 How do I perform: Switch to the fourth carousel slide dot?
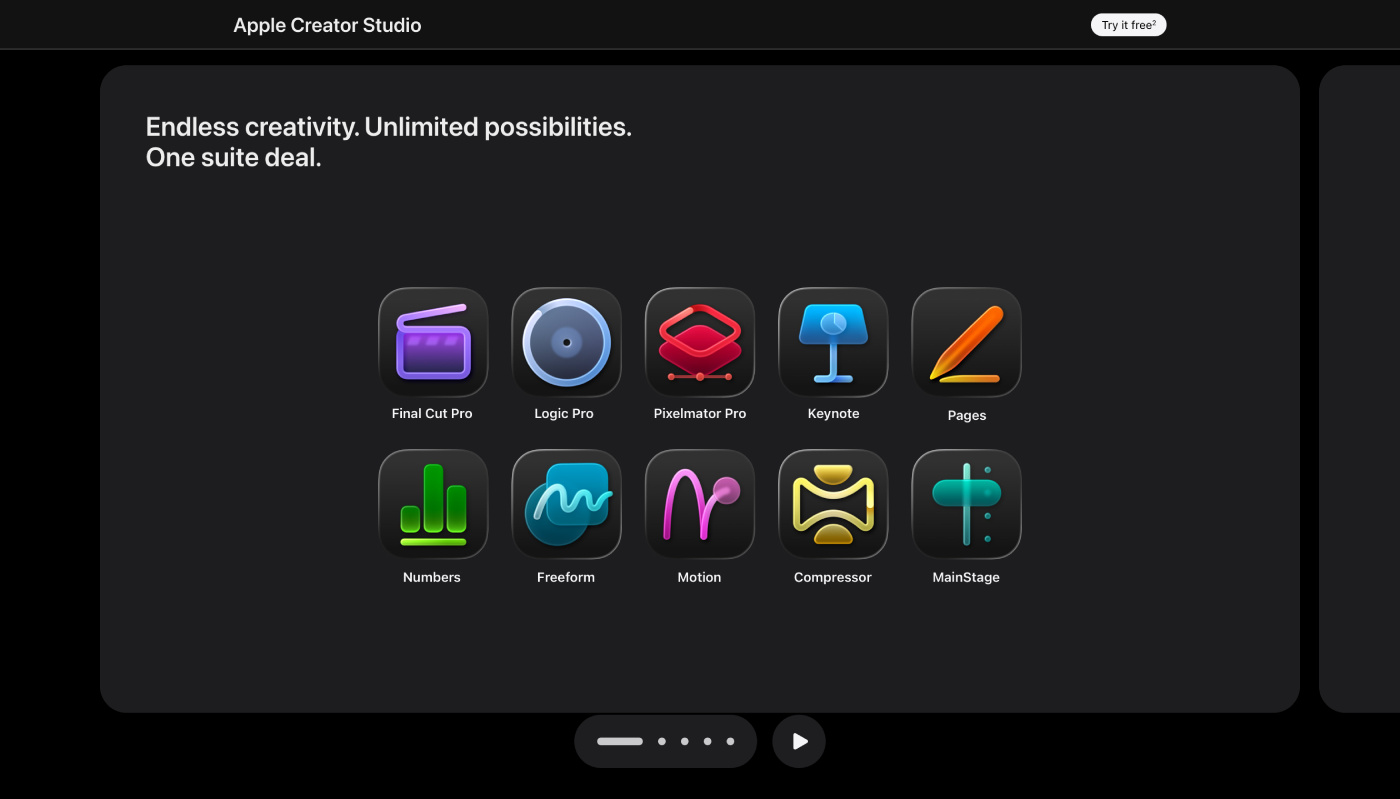point(708,741)
